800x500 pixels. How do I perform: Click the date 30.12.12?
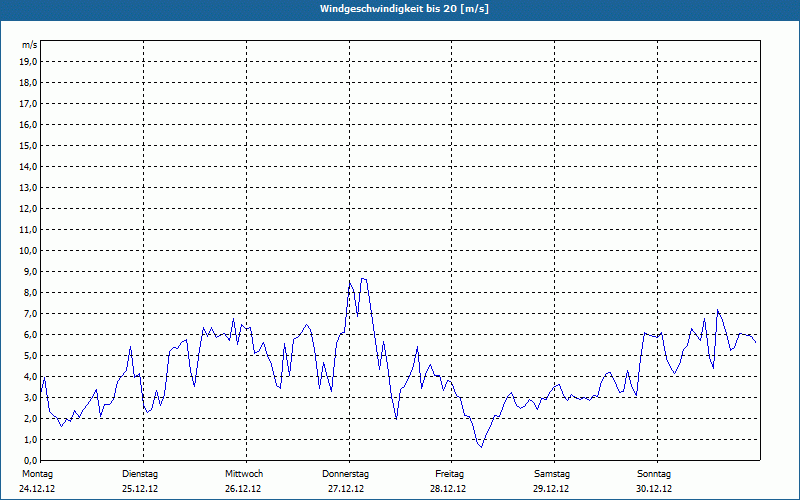tap(654, 489)
